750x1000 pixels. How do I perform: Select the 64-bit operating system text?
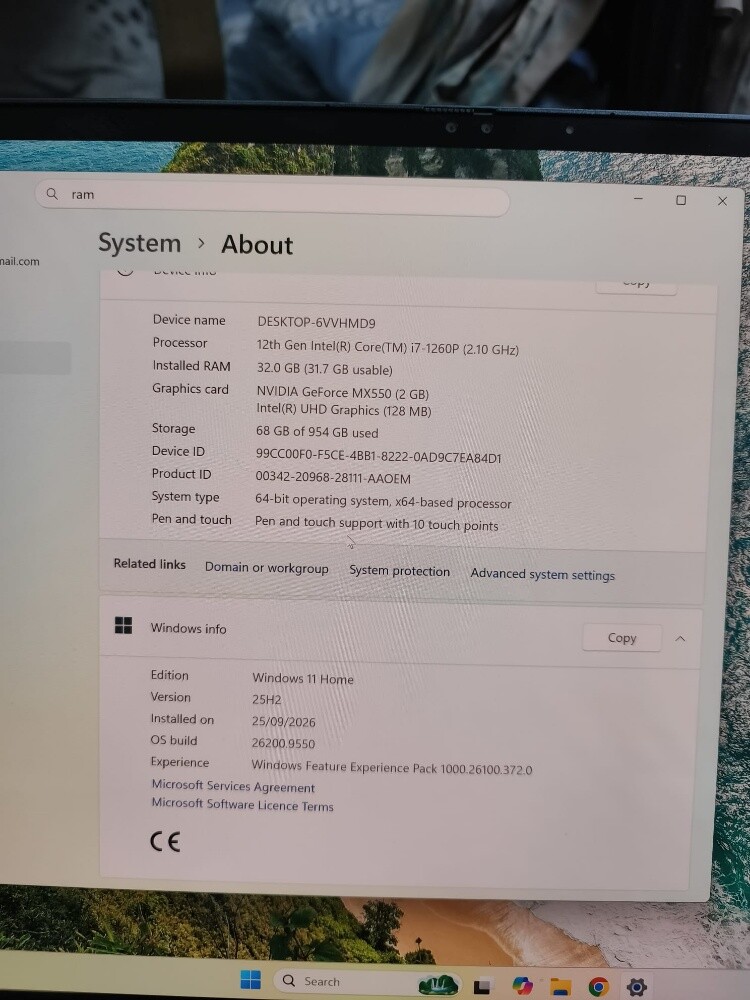point(383,503)
